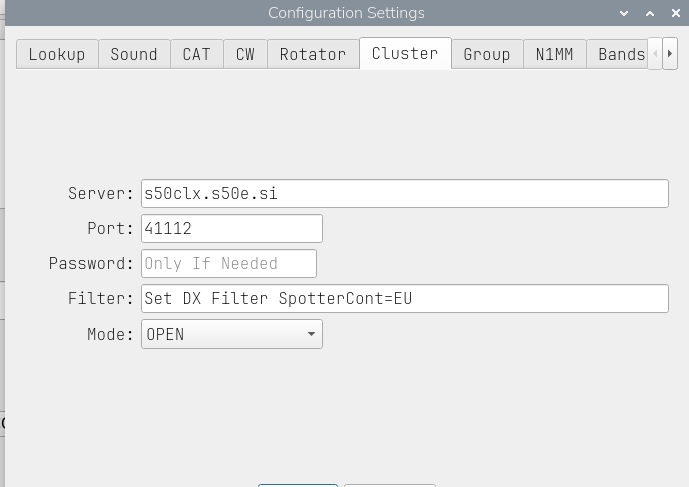Open the Sound tab

(134, 54)
